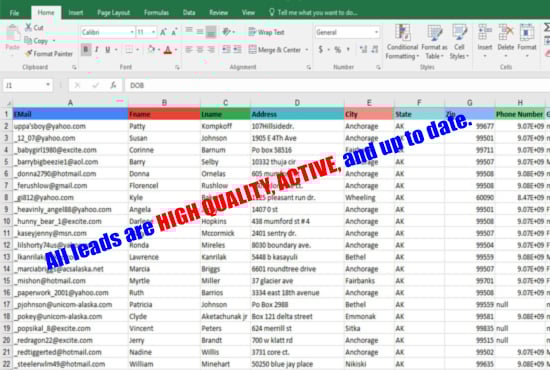Click the Increase Indent icon
The height and width of the screenshot is (370, 550).
point(237,49)
